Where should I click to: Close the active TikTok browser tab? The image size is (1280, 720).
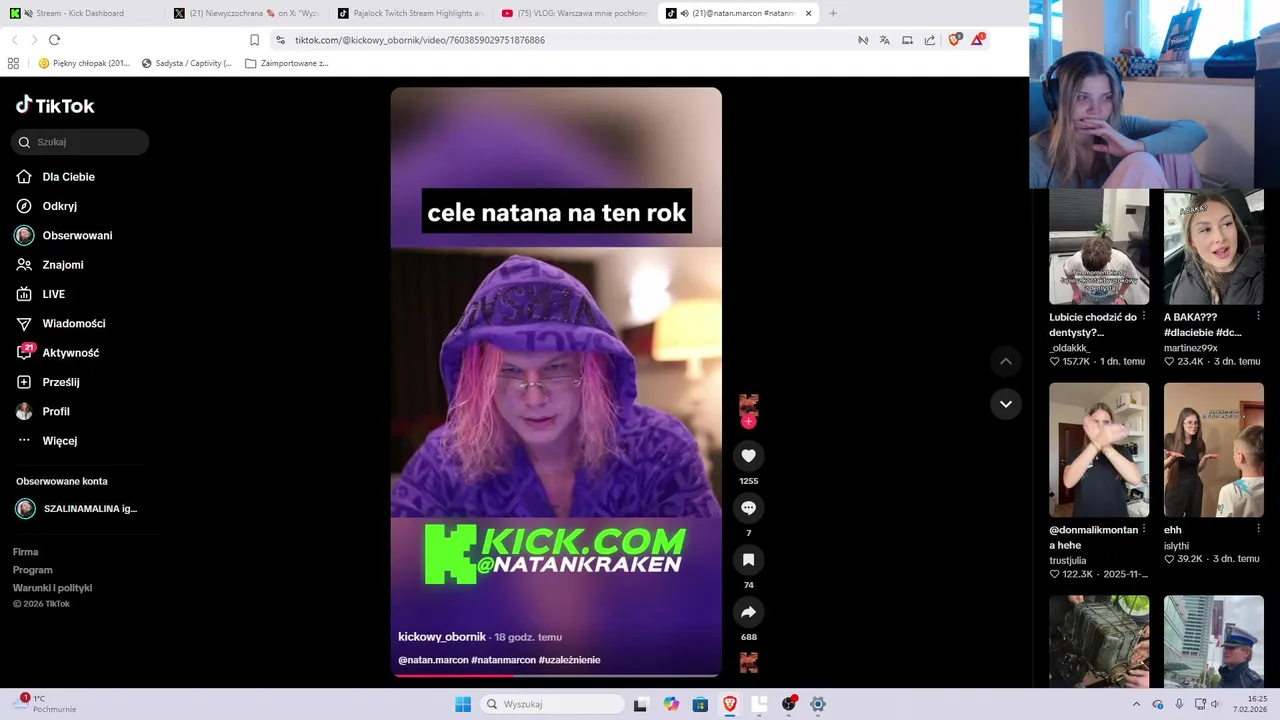tap(808, 13)
